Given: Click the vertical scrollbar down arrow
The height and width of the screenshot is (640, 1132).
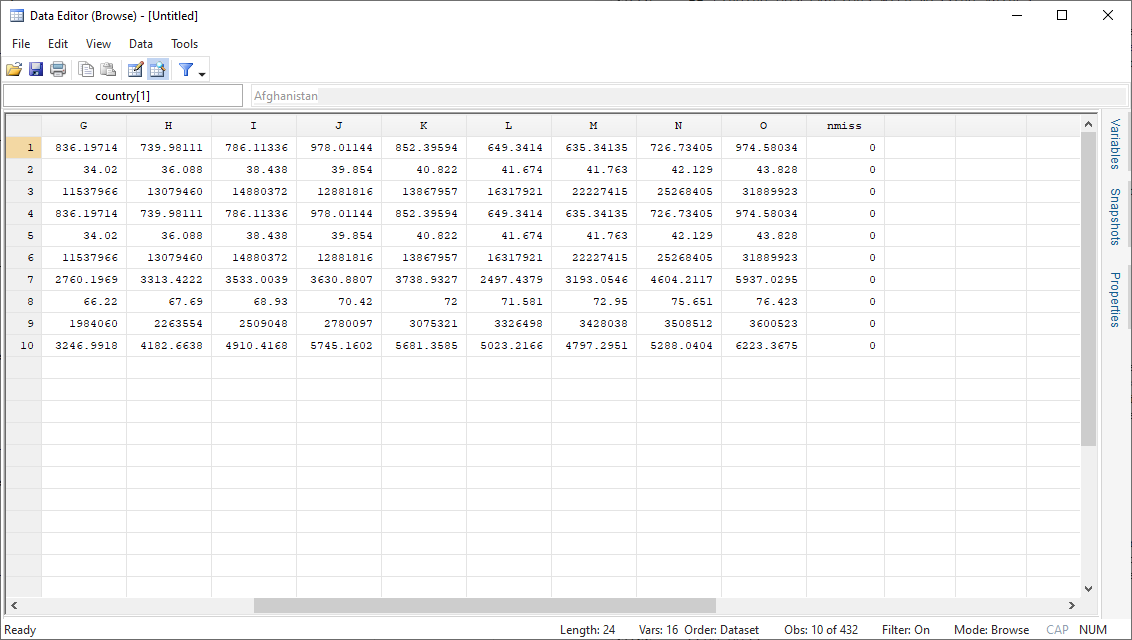Looking at the screenshot, I should click(1088, 589).
